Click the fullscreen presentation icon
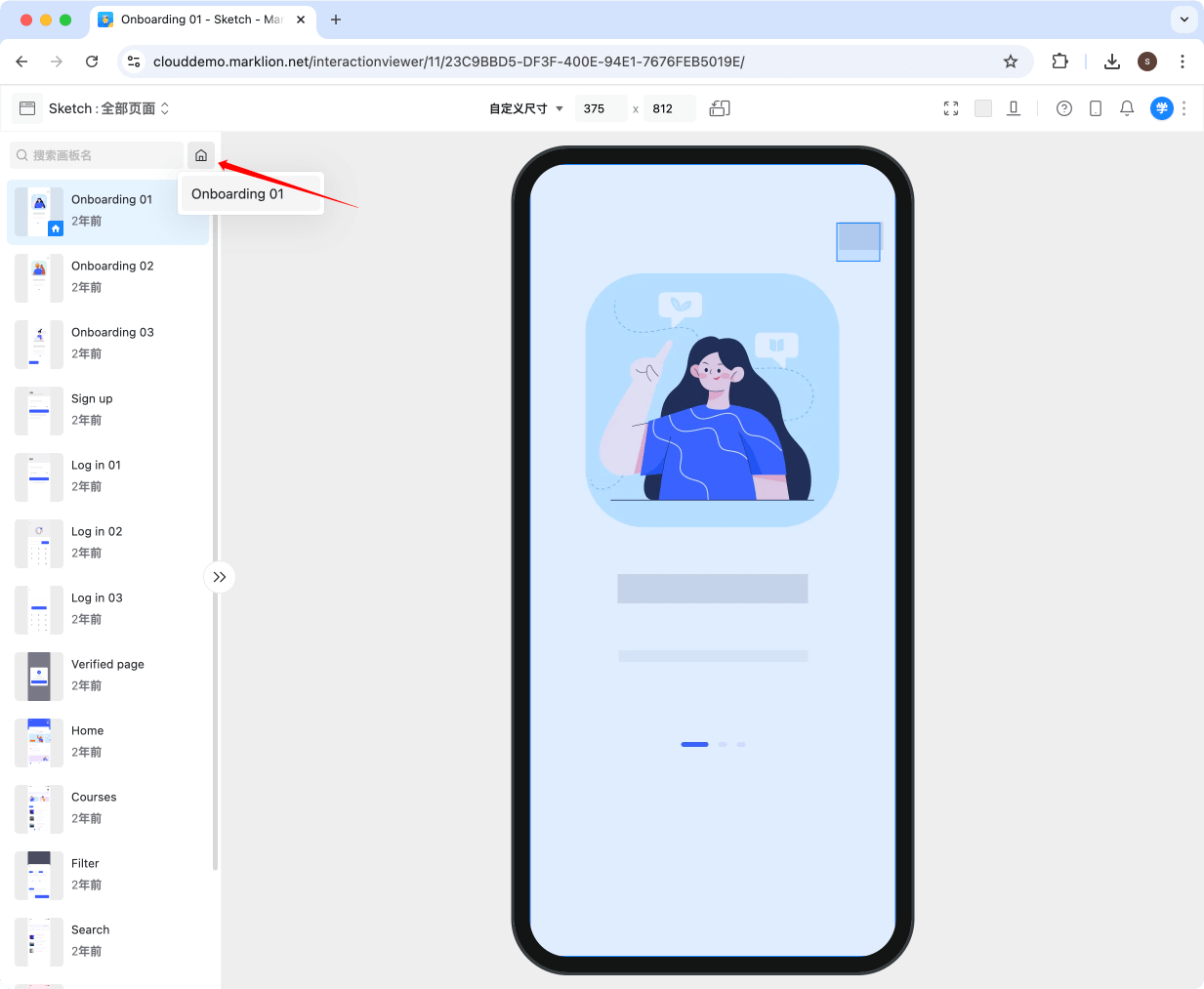Screen dimensions: 1204x989 pos(950,108)
